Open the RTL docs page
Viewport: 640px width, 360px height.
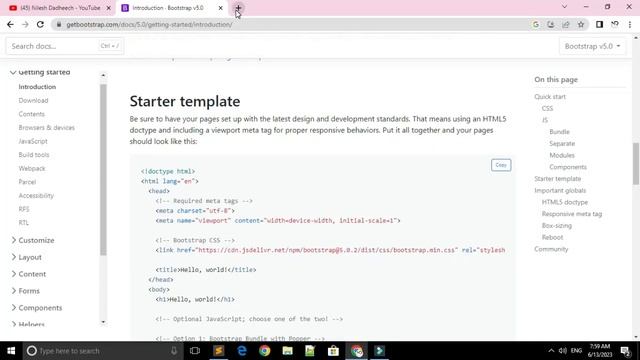click(x=24, y=222)
